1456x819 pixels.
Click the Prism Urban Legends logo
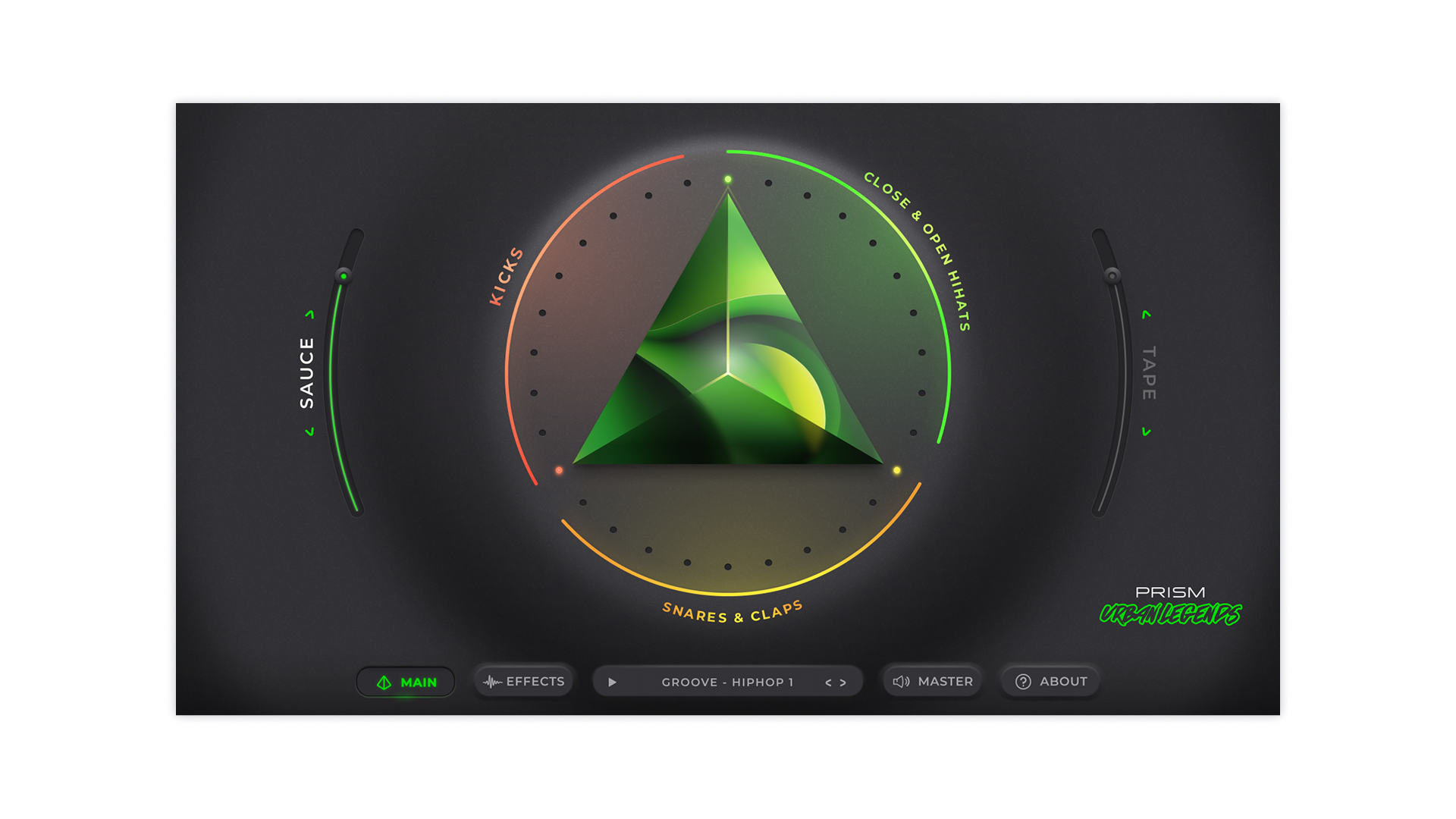point(1170,605)
